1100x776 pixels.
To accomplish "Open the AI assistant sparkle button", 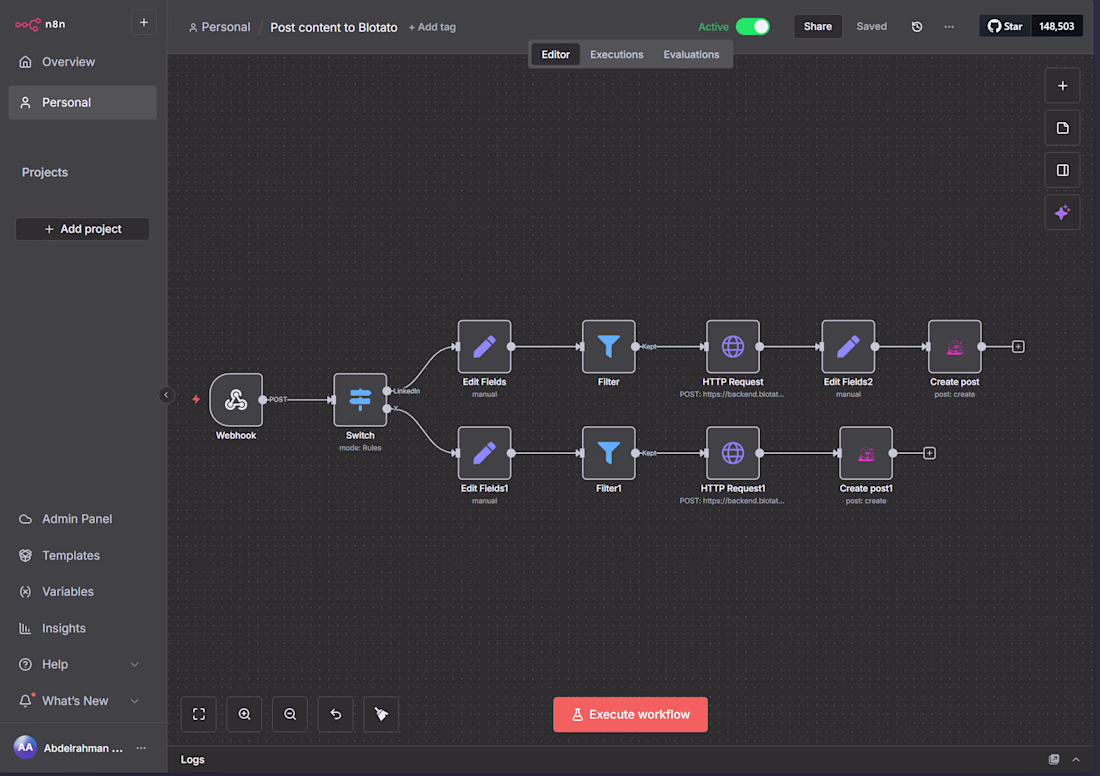I will pos(1062,212).
